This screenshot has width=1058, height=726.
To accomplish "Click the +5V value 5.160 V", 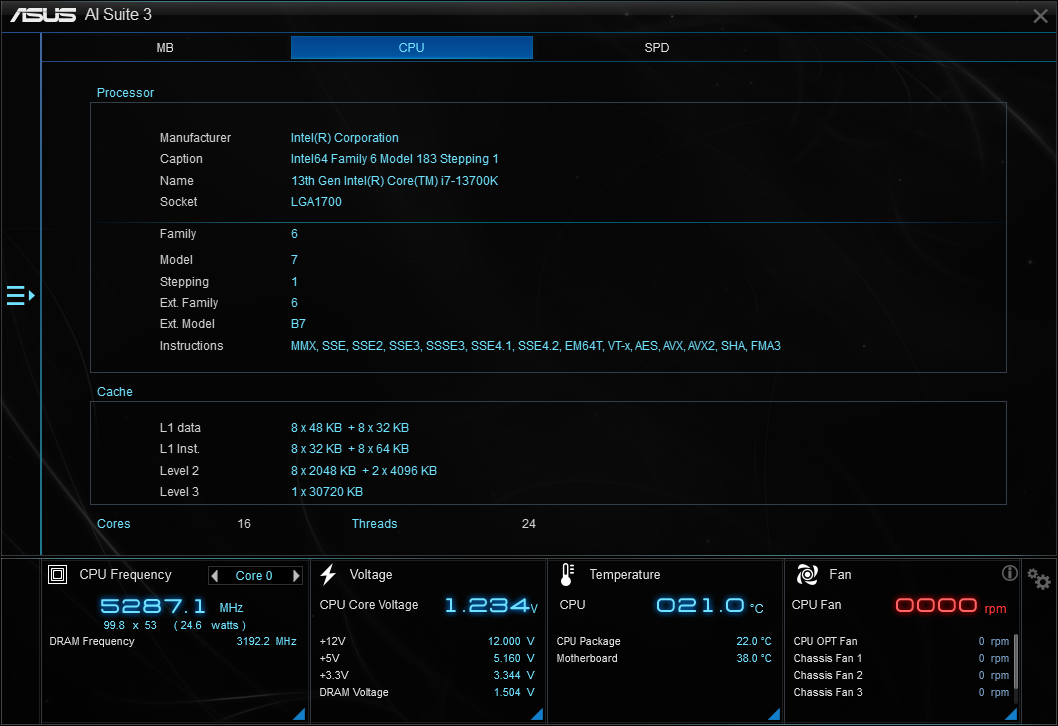I will coord(513,658).
